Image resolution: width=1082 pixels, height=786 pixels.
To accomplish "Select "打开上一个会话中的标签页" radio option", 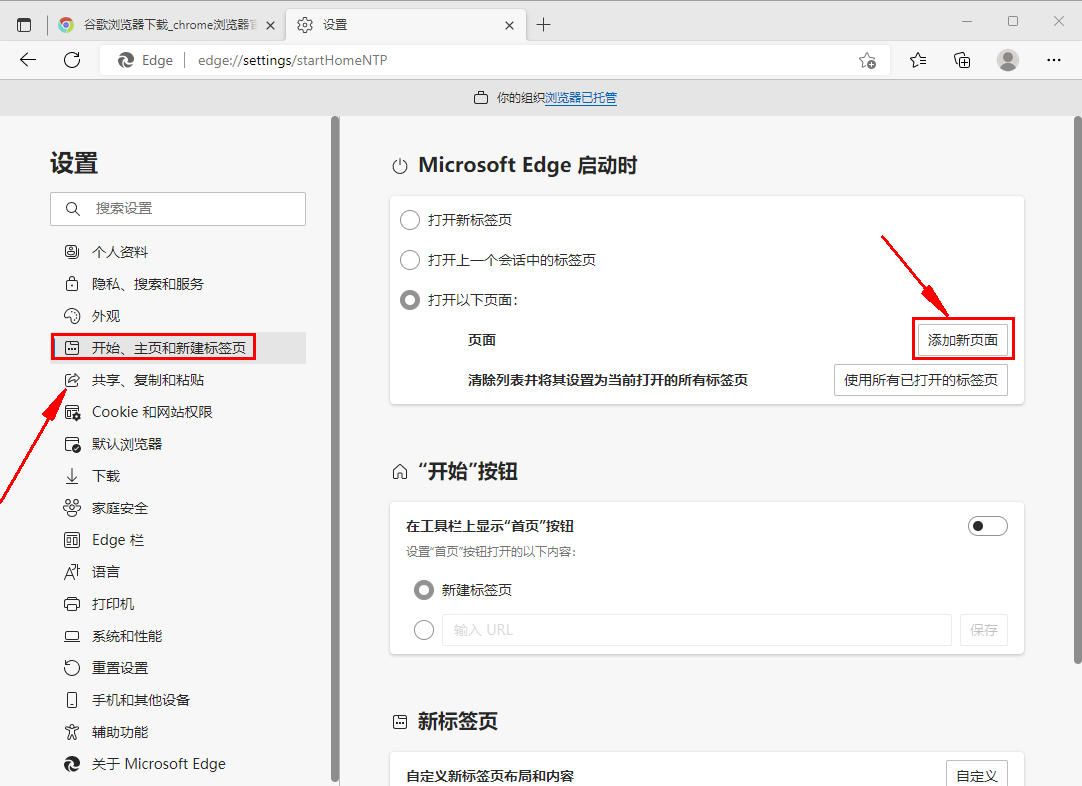I will click(410, 260).
